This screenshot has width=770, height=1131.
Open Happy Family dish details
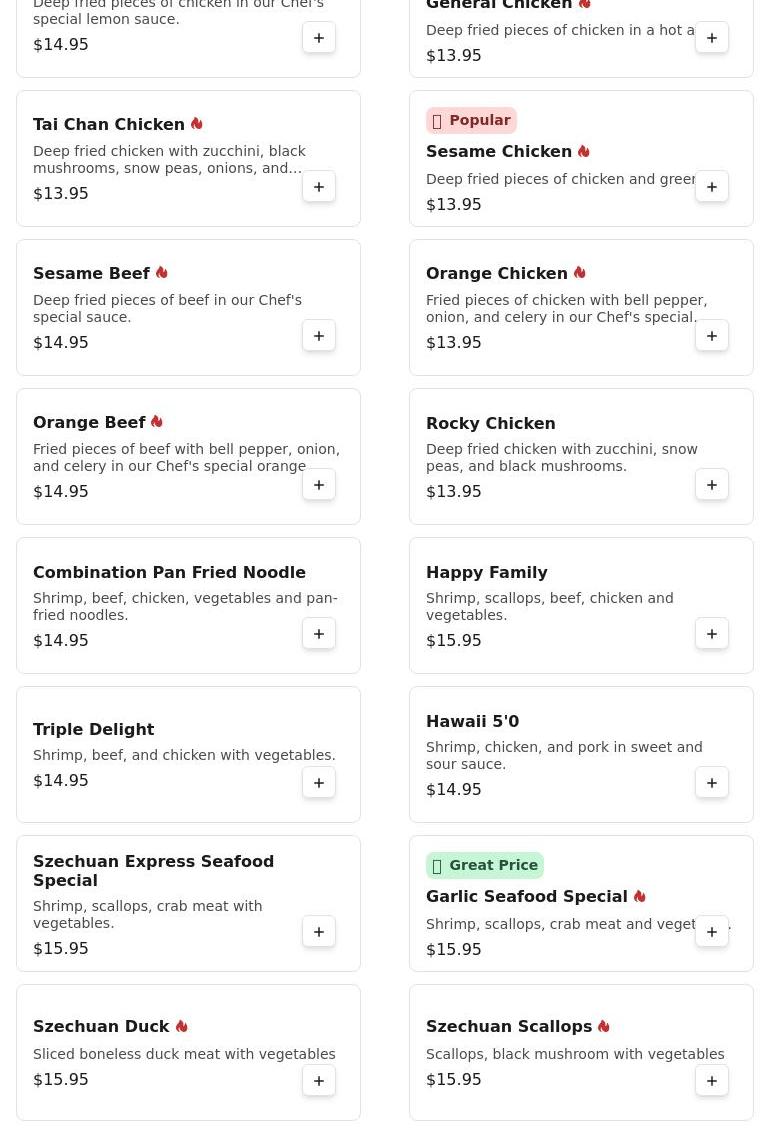(486, 573)
